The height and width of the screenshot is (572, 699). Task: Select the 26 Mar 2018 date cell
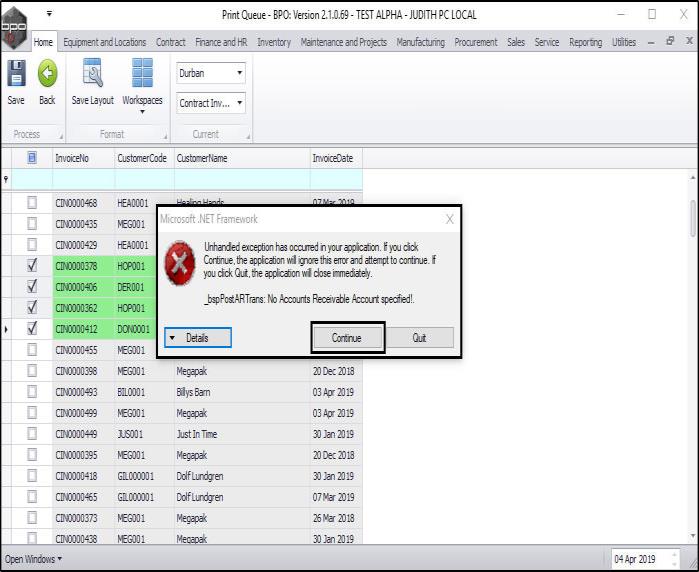tap(337, 518)
